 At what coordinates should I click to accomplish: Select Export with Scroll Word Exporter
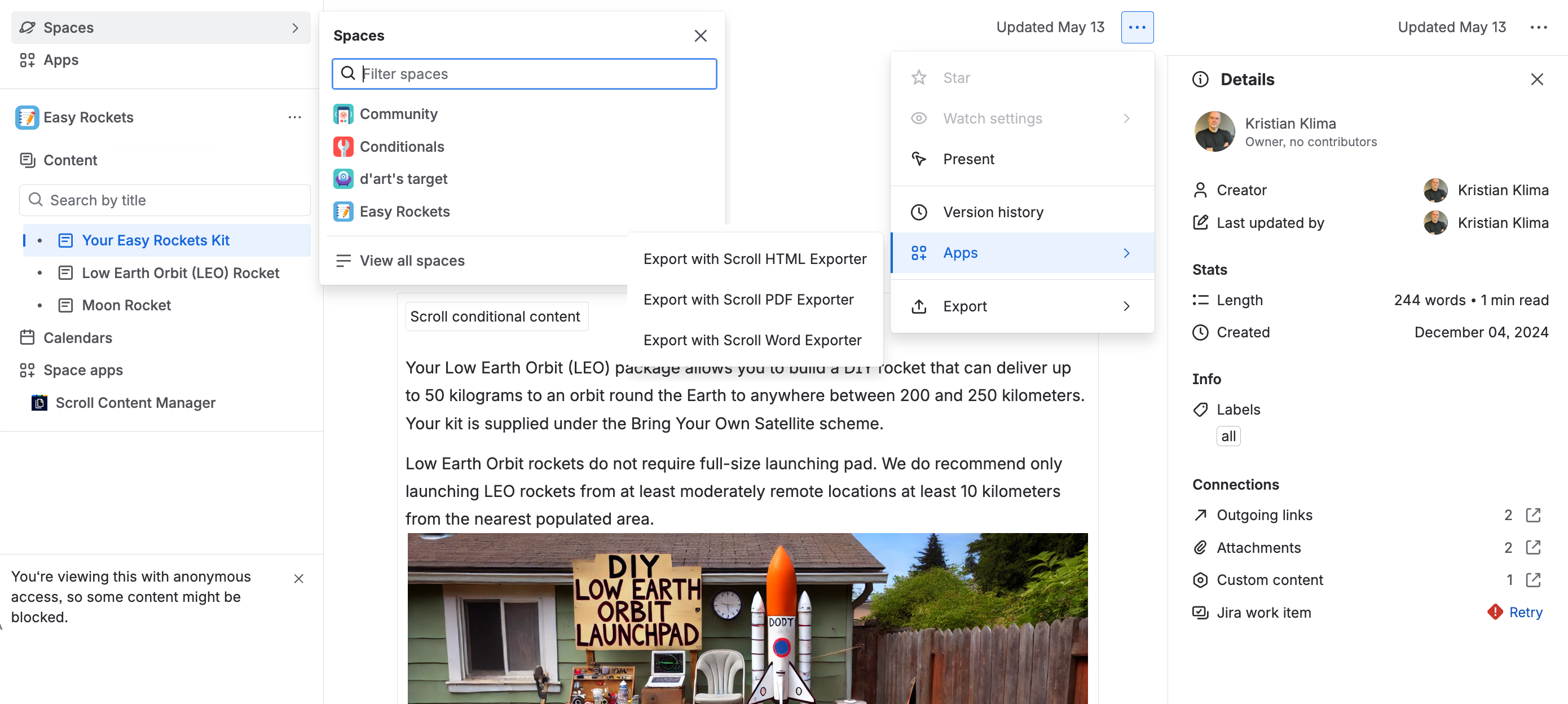coord(755,340)
